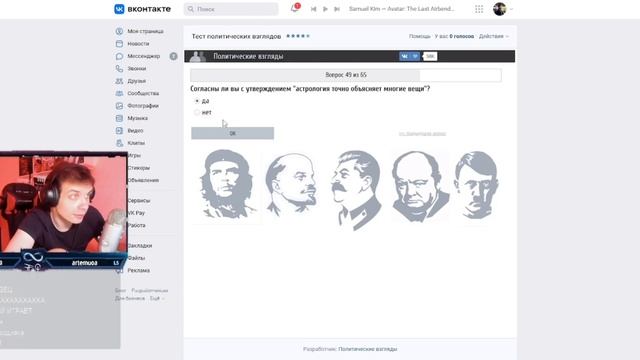
Task: Expand the Действия dropdown
Action: pyautogui.click(x=494, y=36)
